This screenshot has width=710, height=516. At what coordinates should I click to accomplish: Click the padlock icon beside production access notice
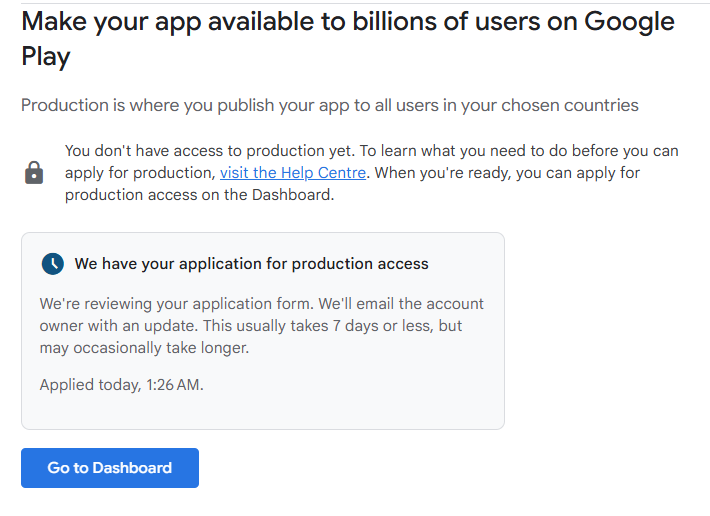tap(34, 172)
